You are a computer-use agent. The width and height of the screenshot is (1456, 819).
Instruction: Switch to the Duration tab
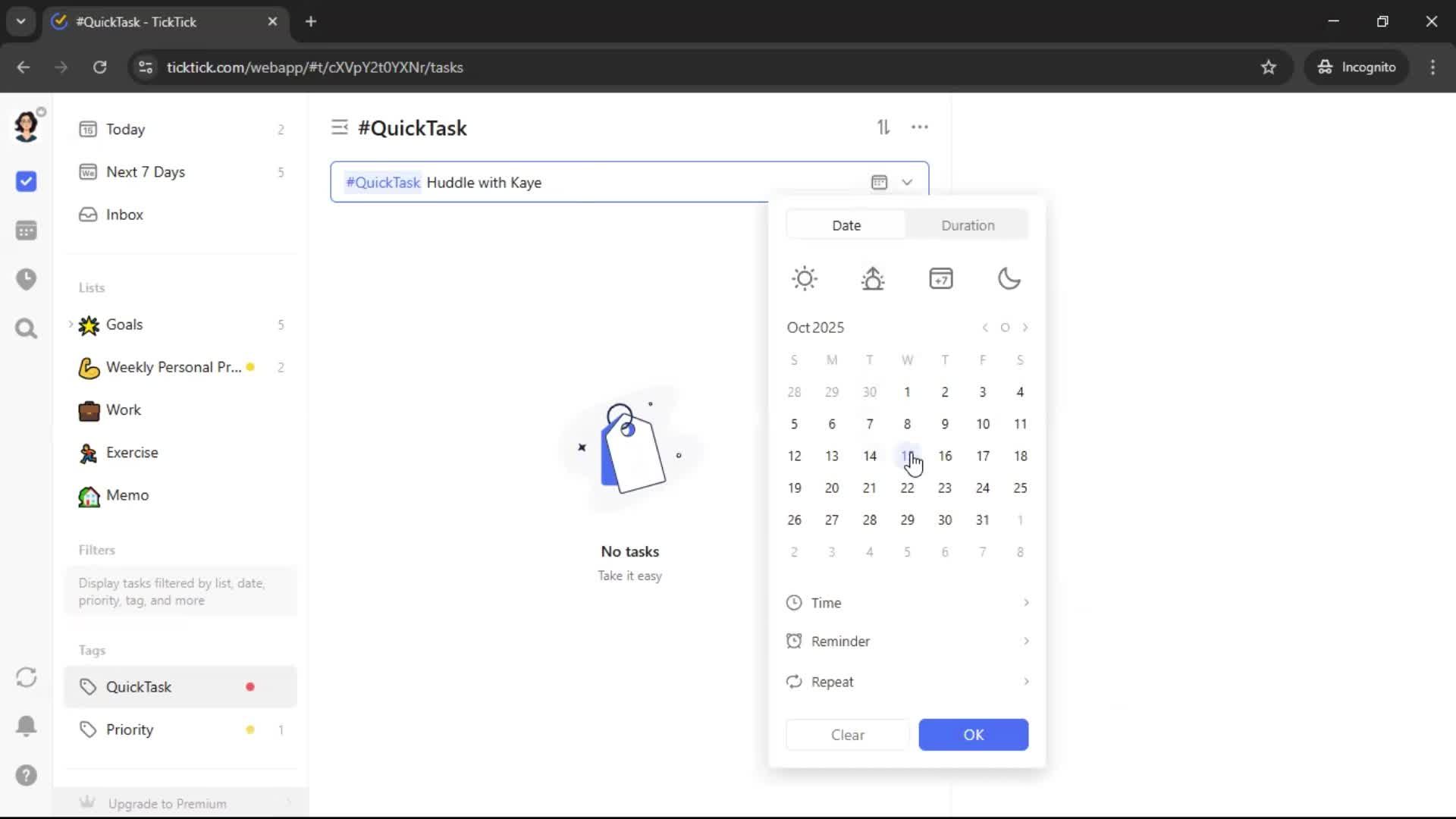click(x=968, y=225)
